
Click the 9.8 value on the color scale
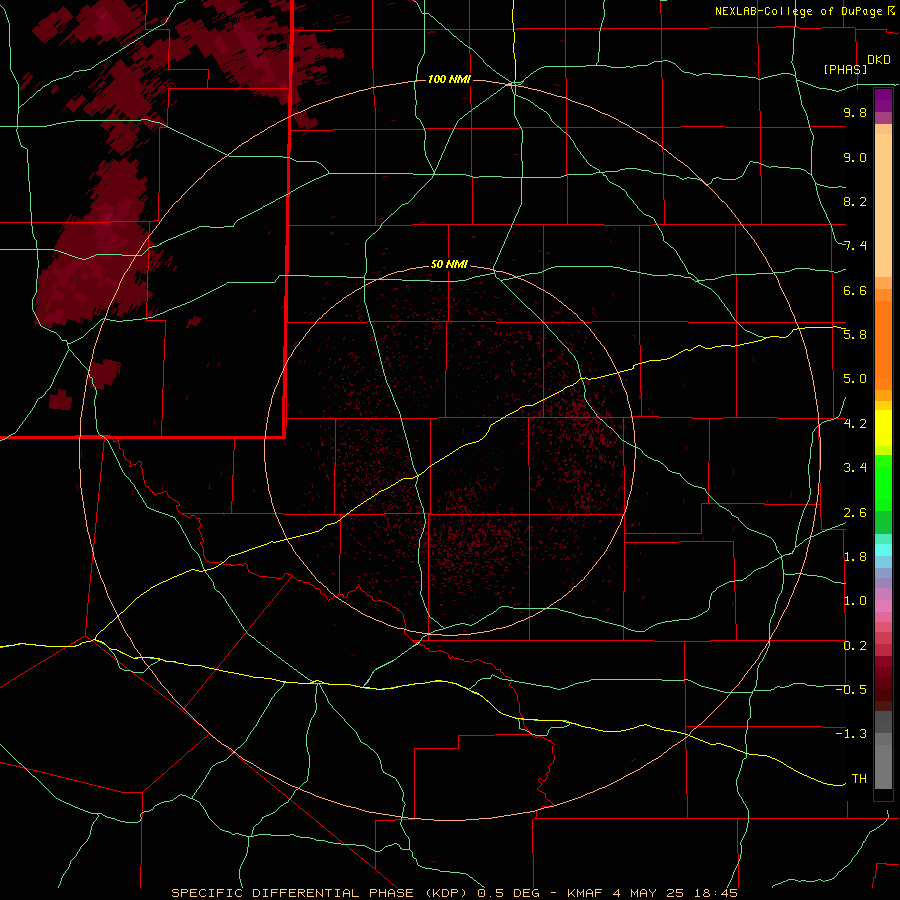(x=855, y=112)
